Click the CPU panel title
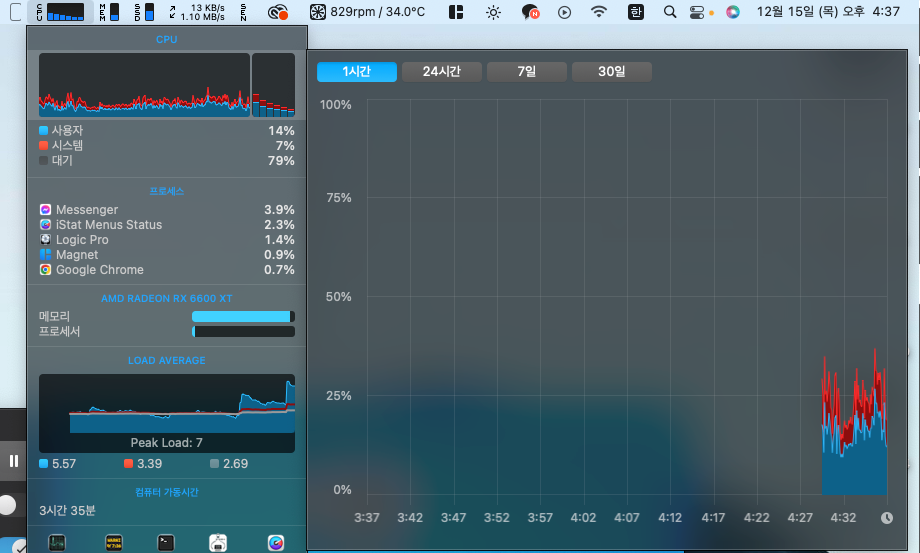 click(167, 39)
